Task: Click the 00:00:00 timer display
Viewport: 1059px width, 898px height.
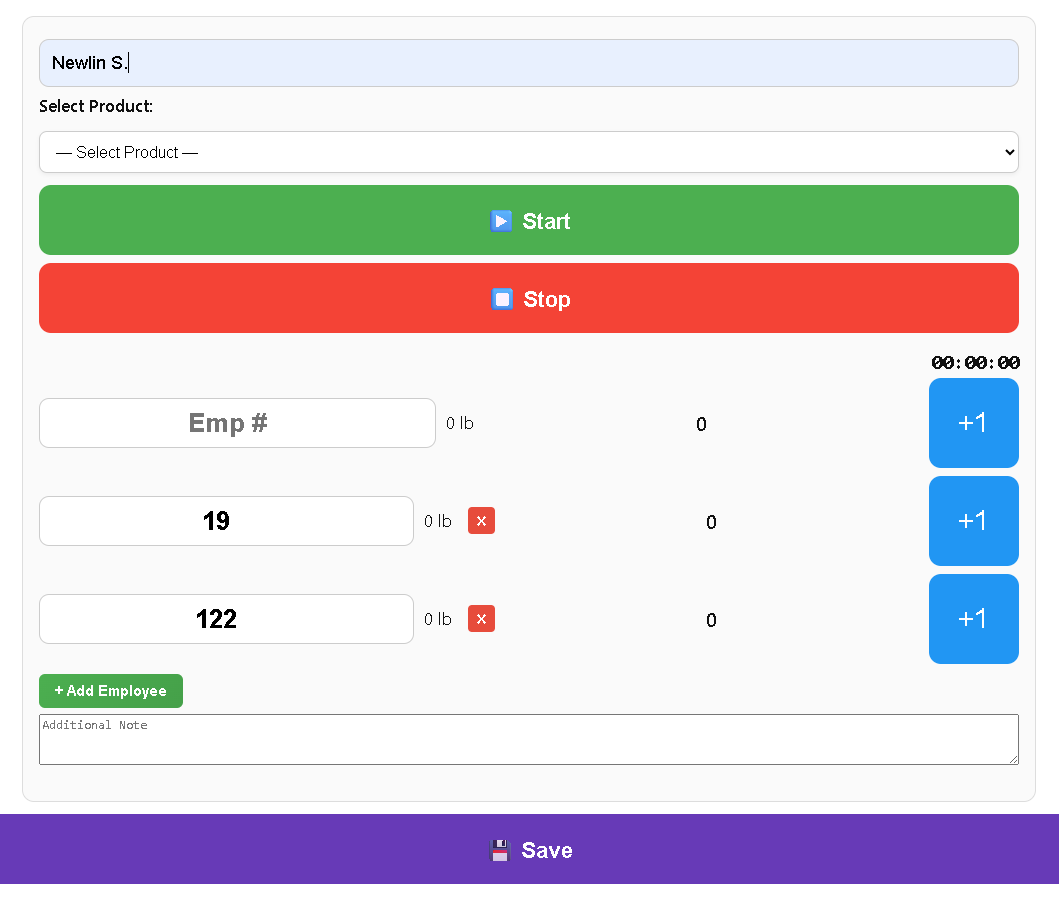Action: click(975, 363)
